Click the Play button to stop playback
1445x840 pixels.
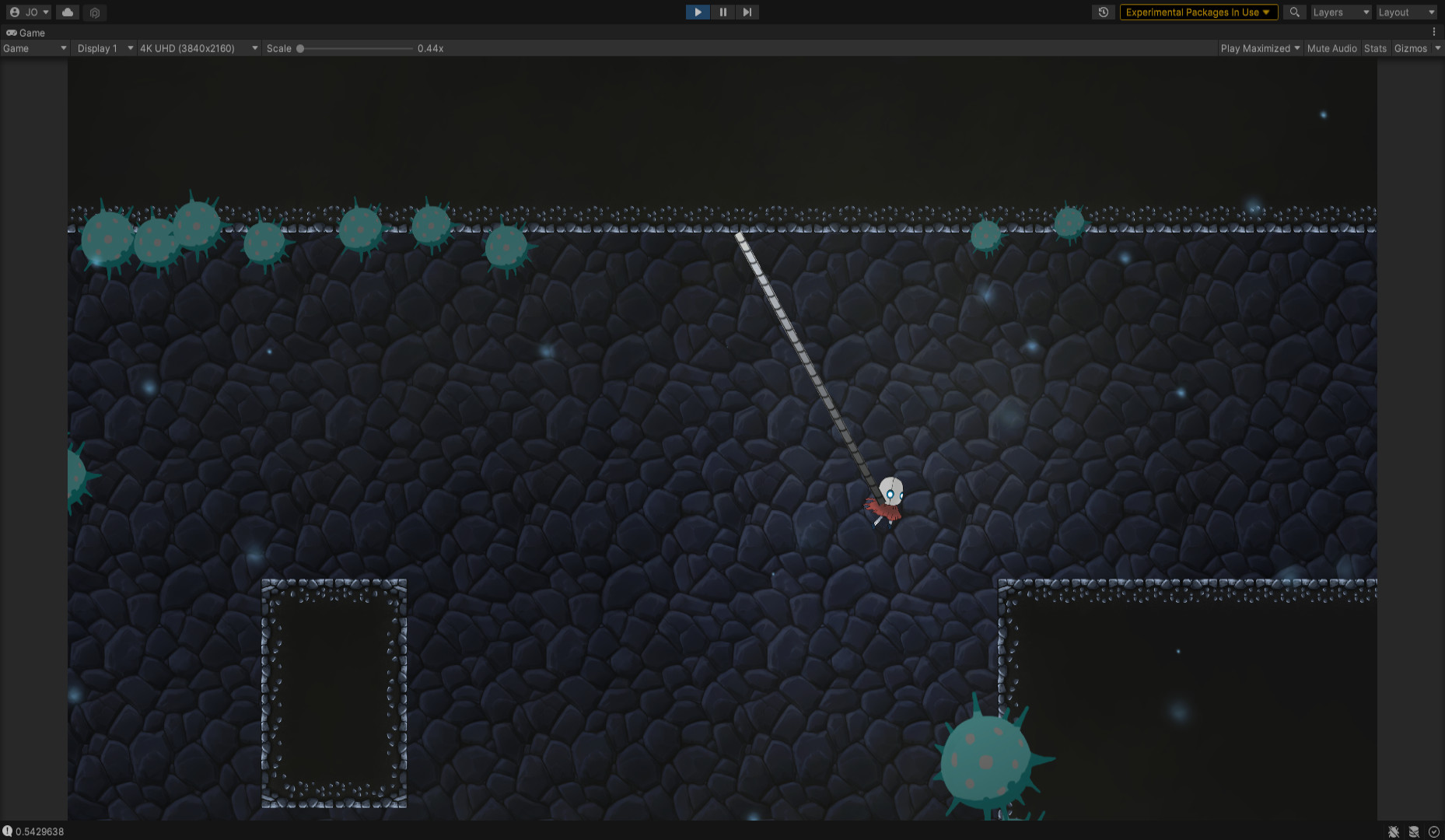[x=698, y=12]
